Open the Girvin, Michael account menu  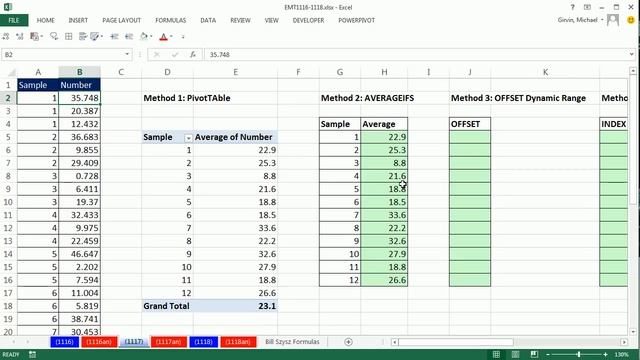coord(580,20)
